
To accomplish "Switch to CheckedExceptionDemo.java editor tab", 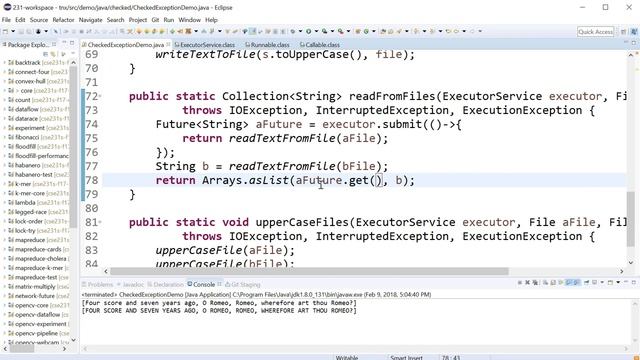I will point(125,44).
